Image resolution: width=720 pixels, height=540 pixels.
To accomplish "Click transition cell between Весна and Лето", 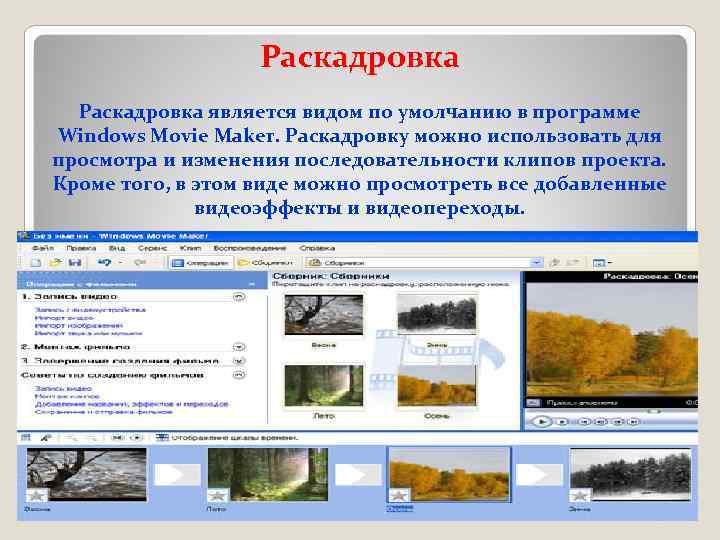I will tap(177, 474).
